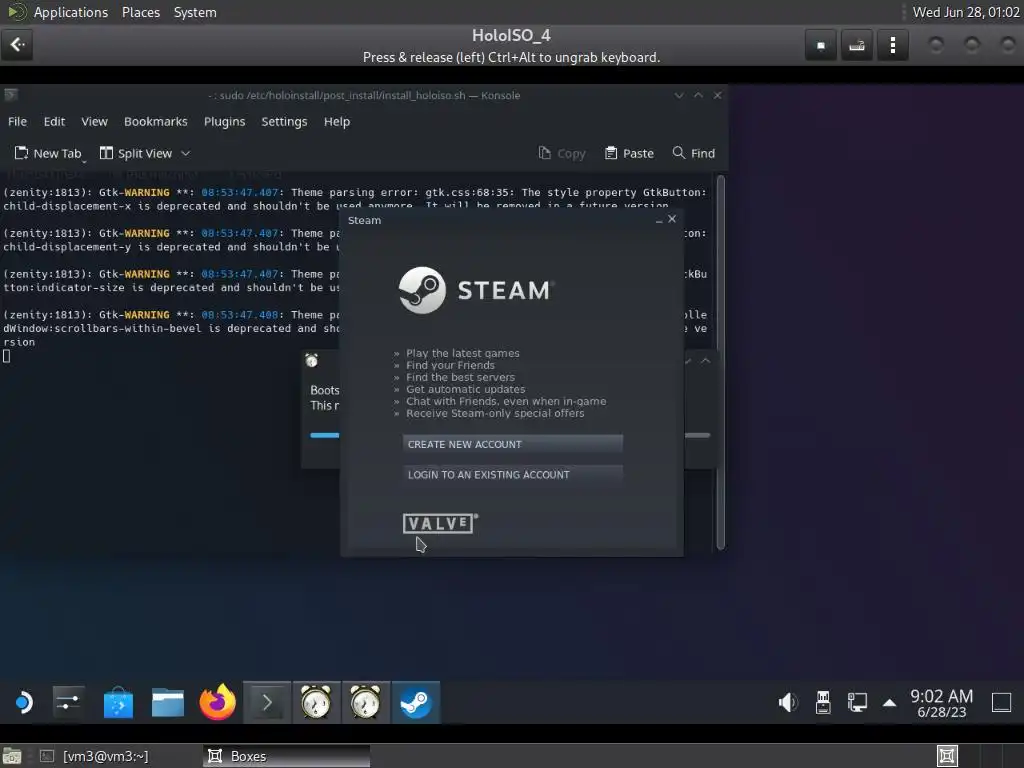
Task: Click the Boxes keyboard shortcut button
Action: coord(856,45)
